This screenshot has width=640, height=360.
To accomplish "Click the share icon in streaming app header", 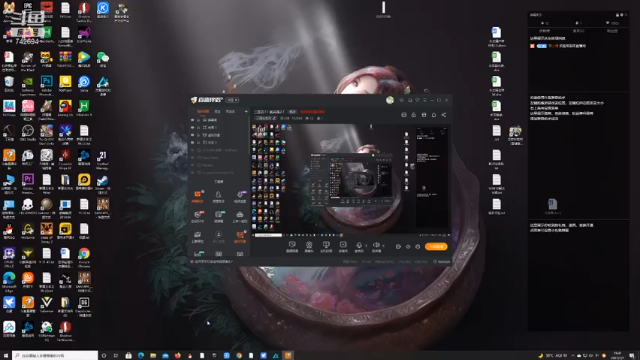I will [x=444, y=115].
